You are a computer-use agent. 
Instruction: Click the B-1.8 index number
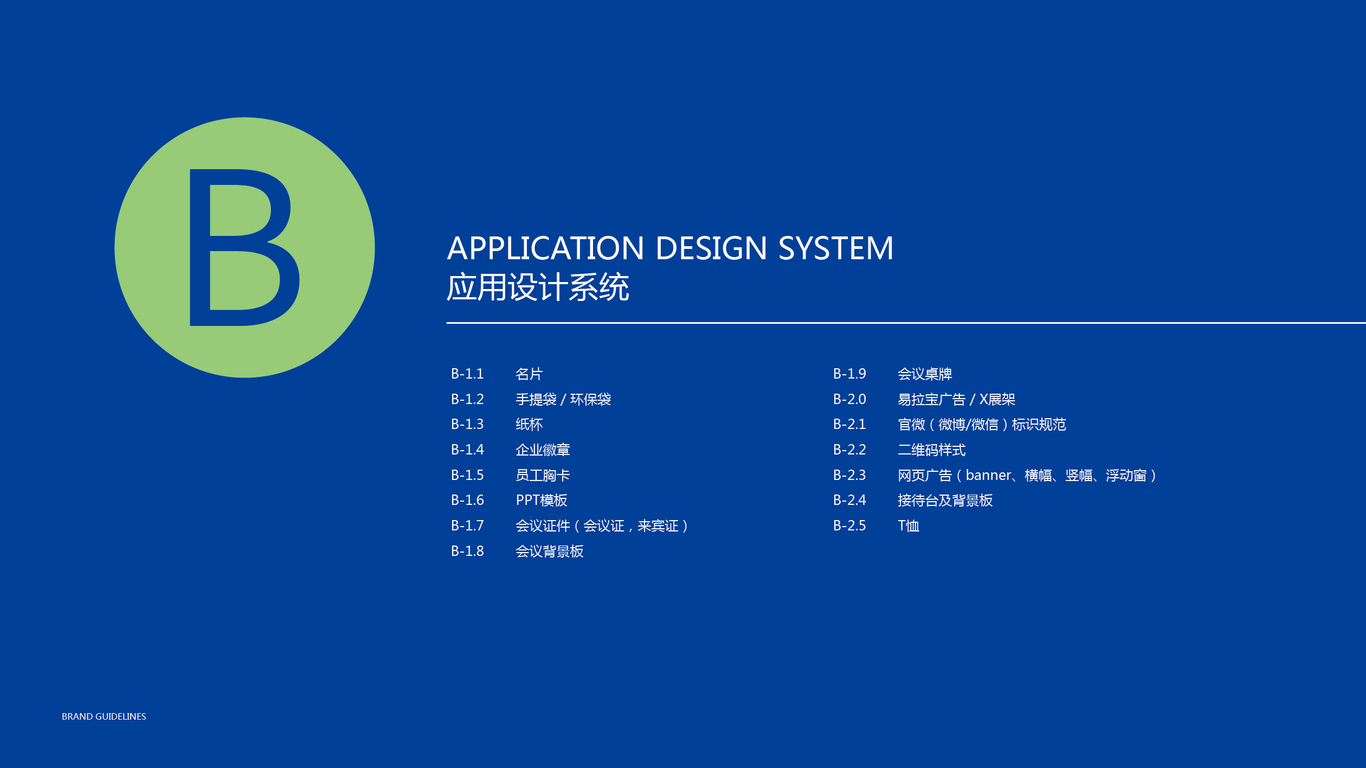click(x=467, y=551)
